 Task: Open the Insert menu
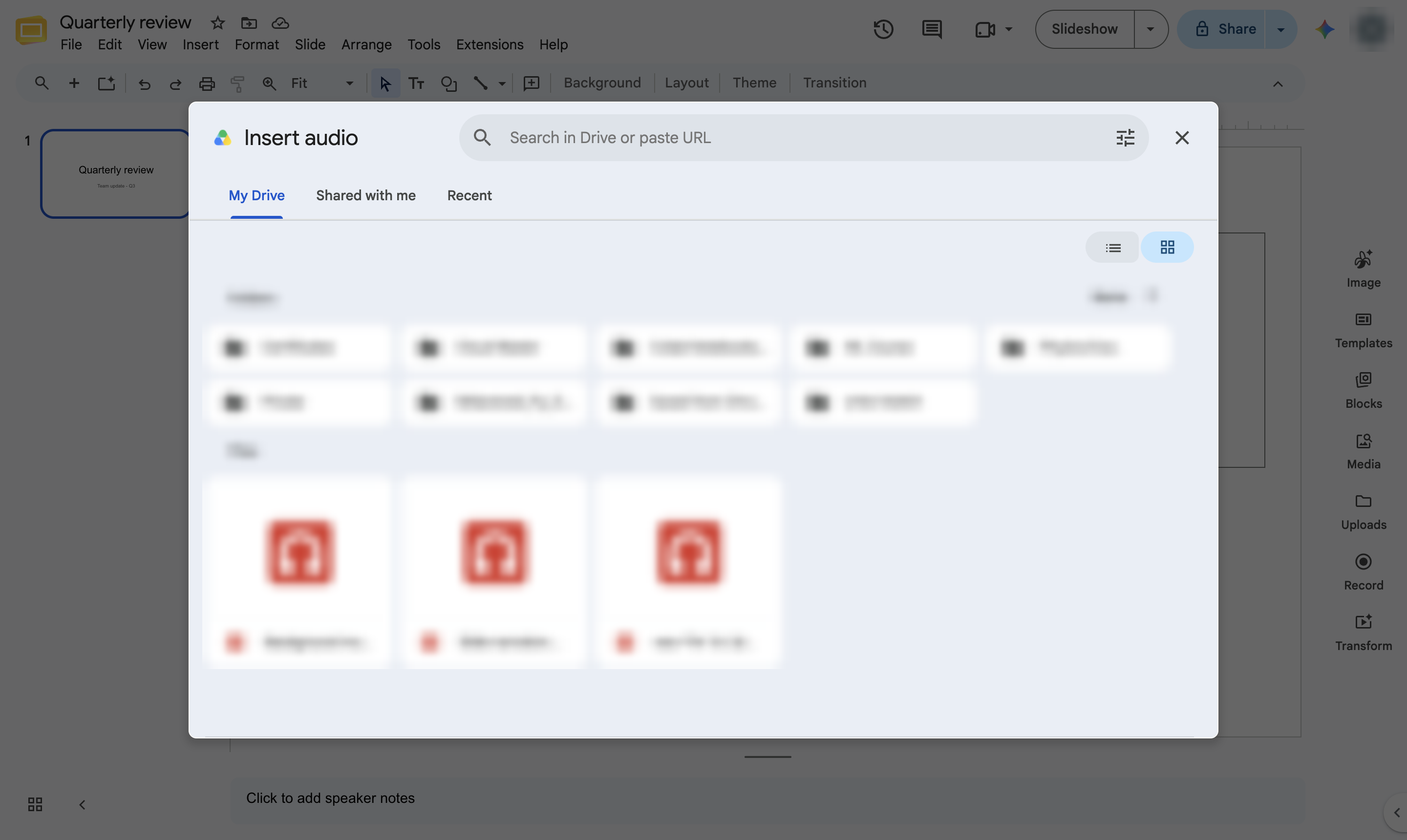200,44
